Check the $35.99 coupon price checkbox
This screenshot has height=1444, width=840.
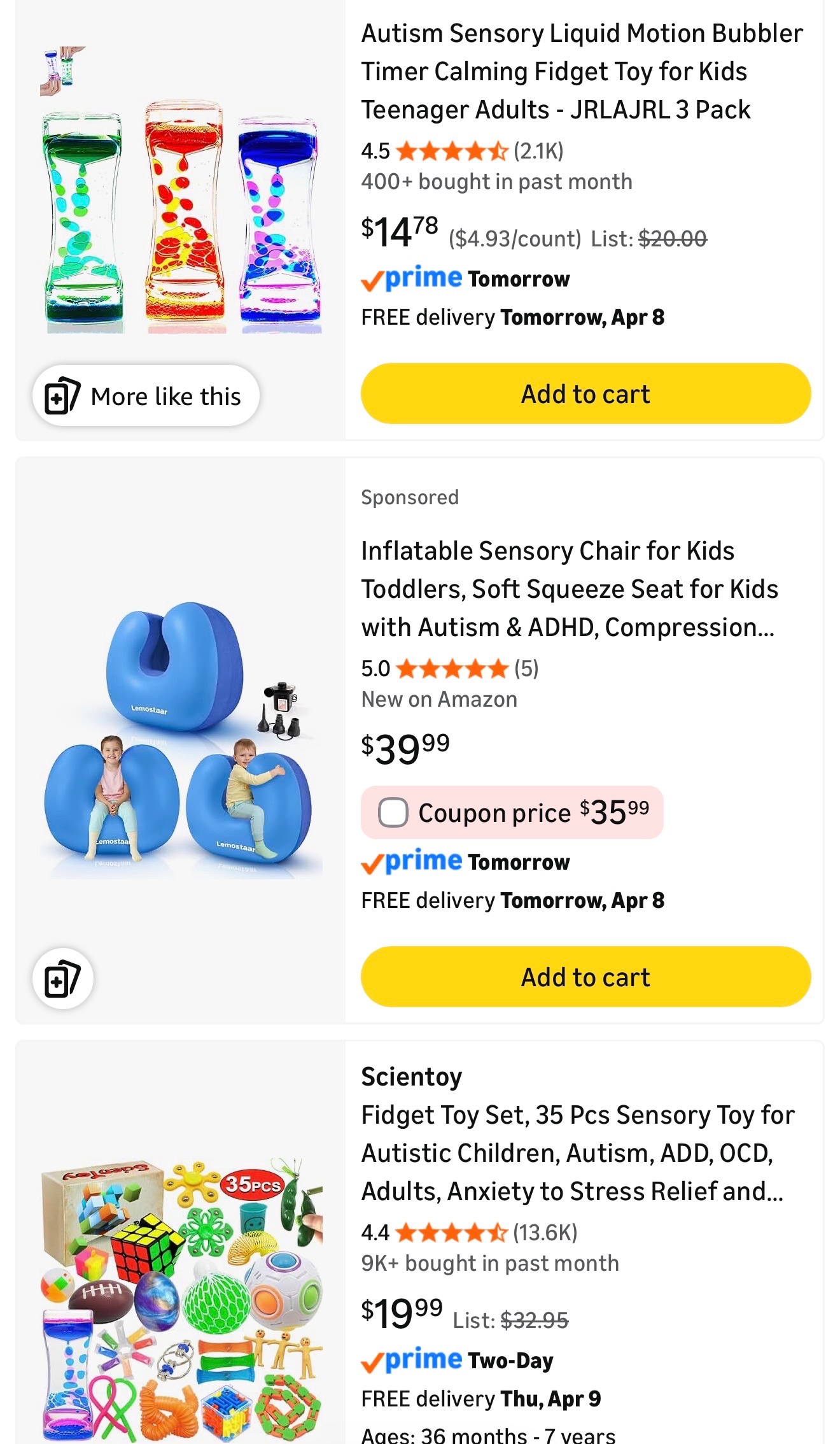tap(393, 812)
